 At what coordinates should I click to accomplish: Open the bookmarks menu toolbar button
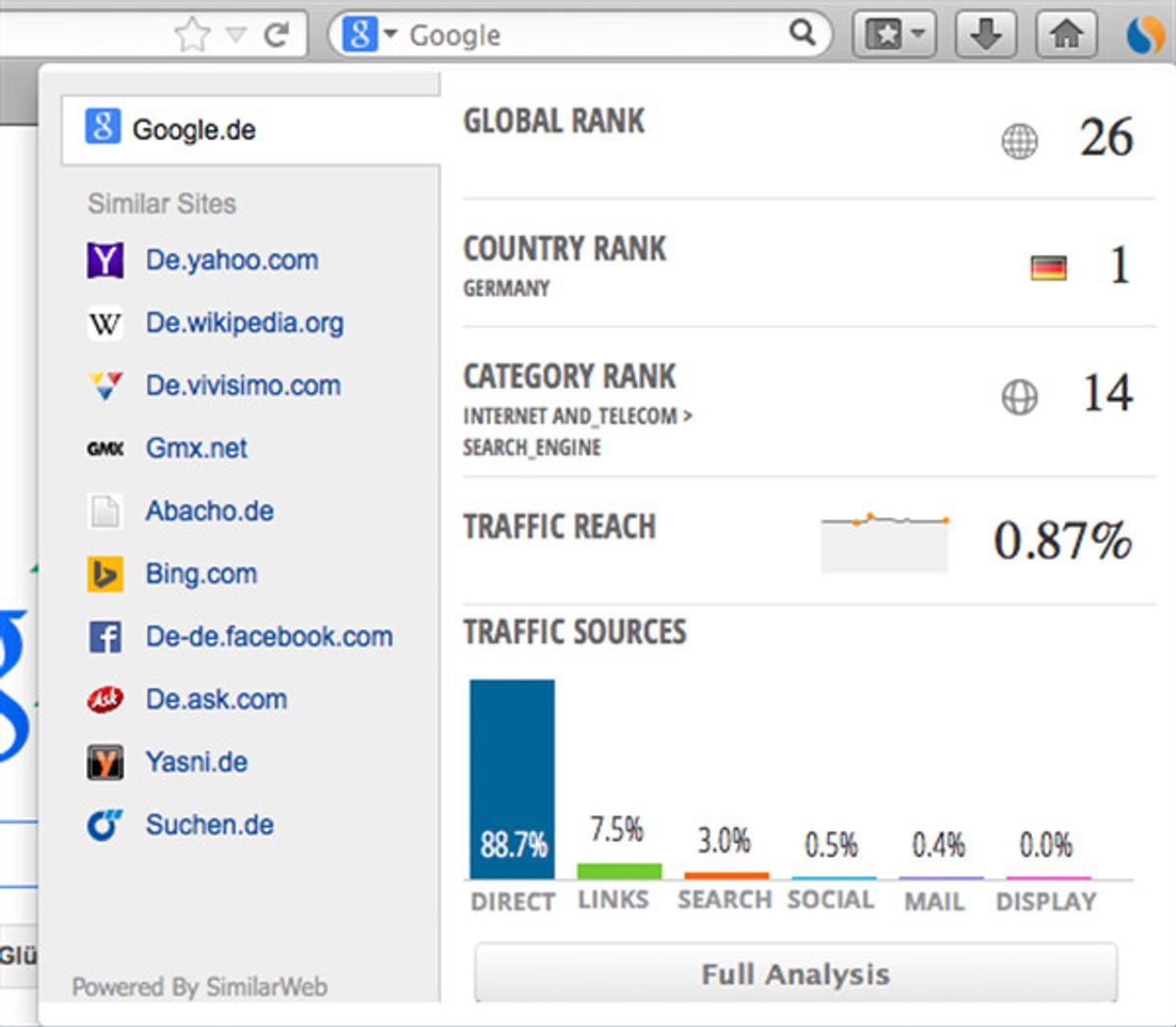click(x=894, y=35)
